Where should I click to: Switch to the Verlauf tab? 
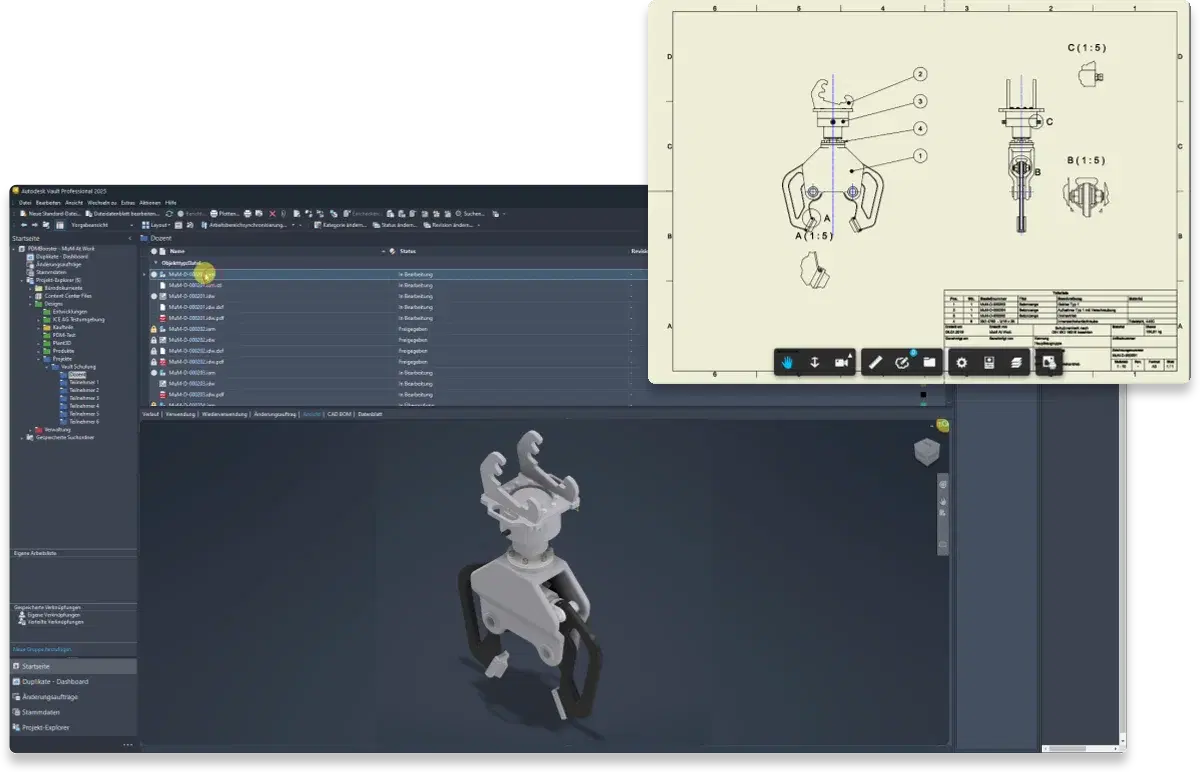pos(151,413)
